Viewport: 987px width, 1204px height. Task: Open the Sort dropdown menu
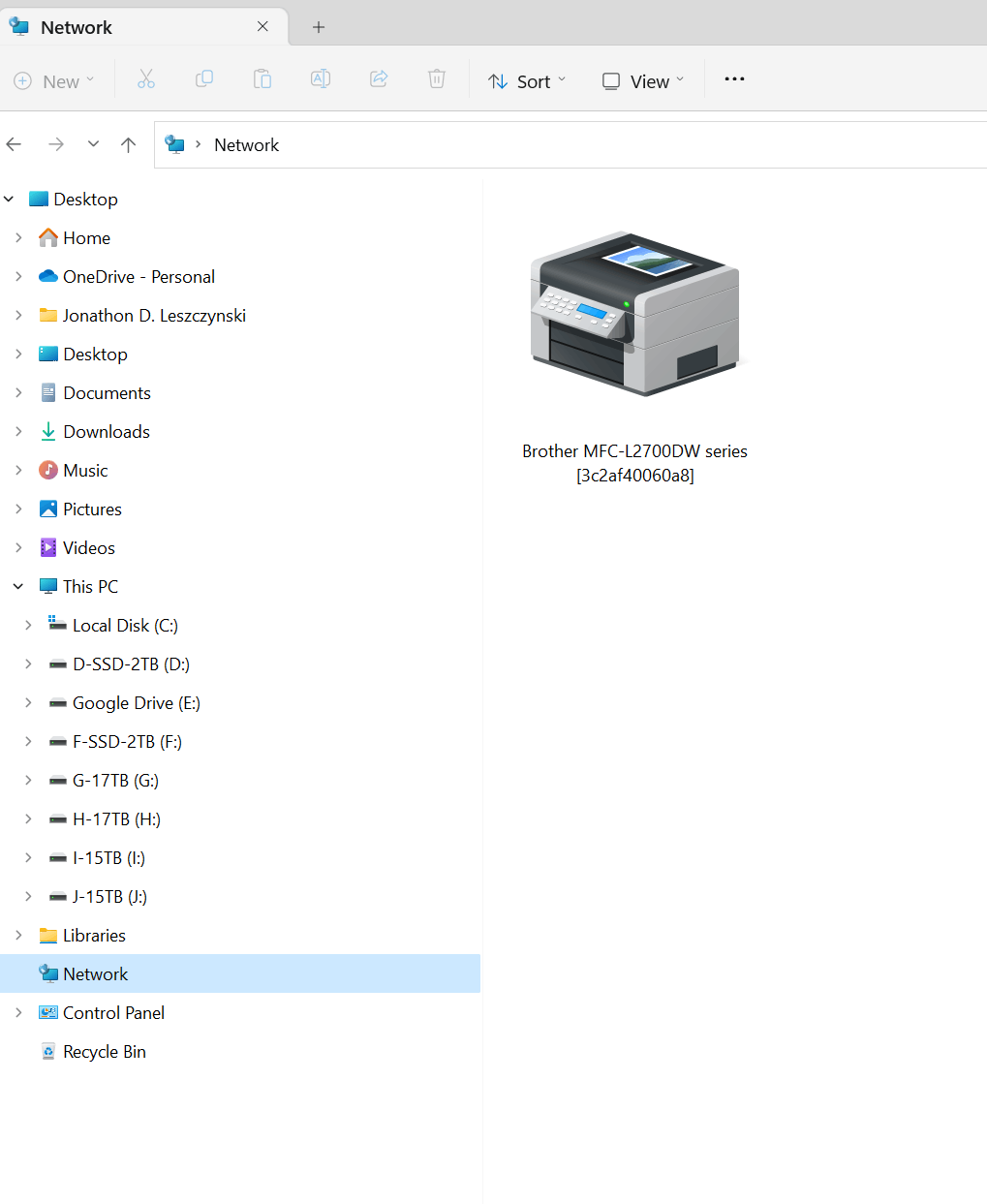527,81
